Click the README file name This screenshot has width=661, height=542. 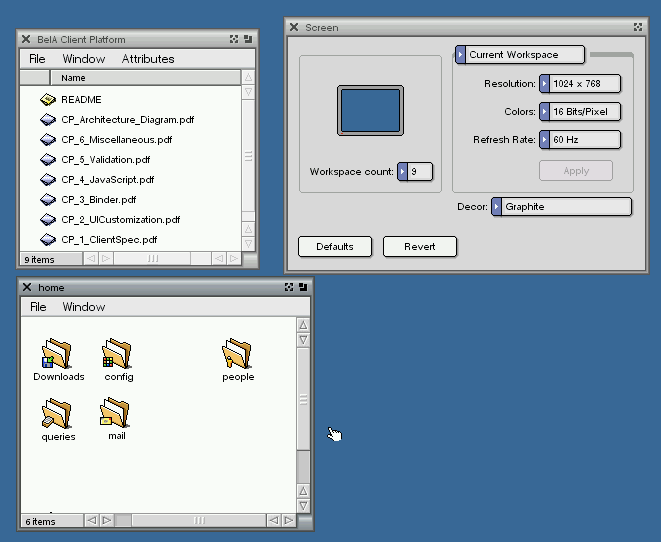coord(81,100)
